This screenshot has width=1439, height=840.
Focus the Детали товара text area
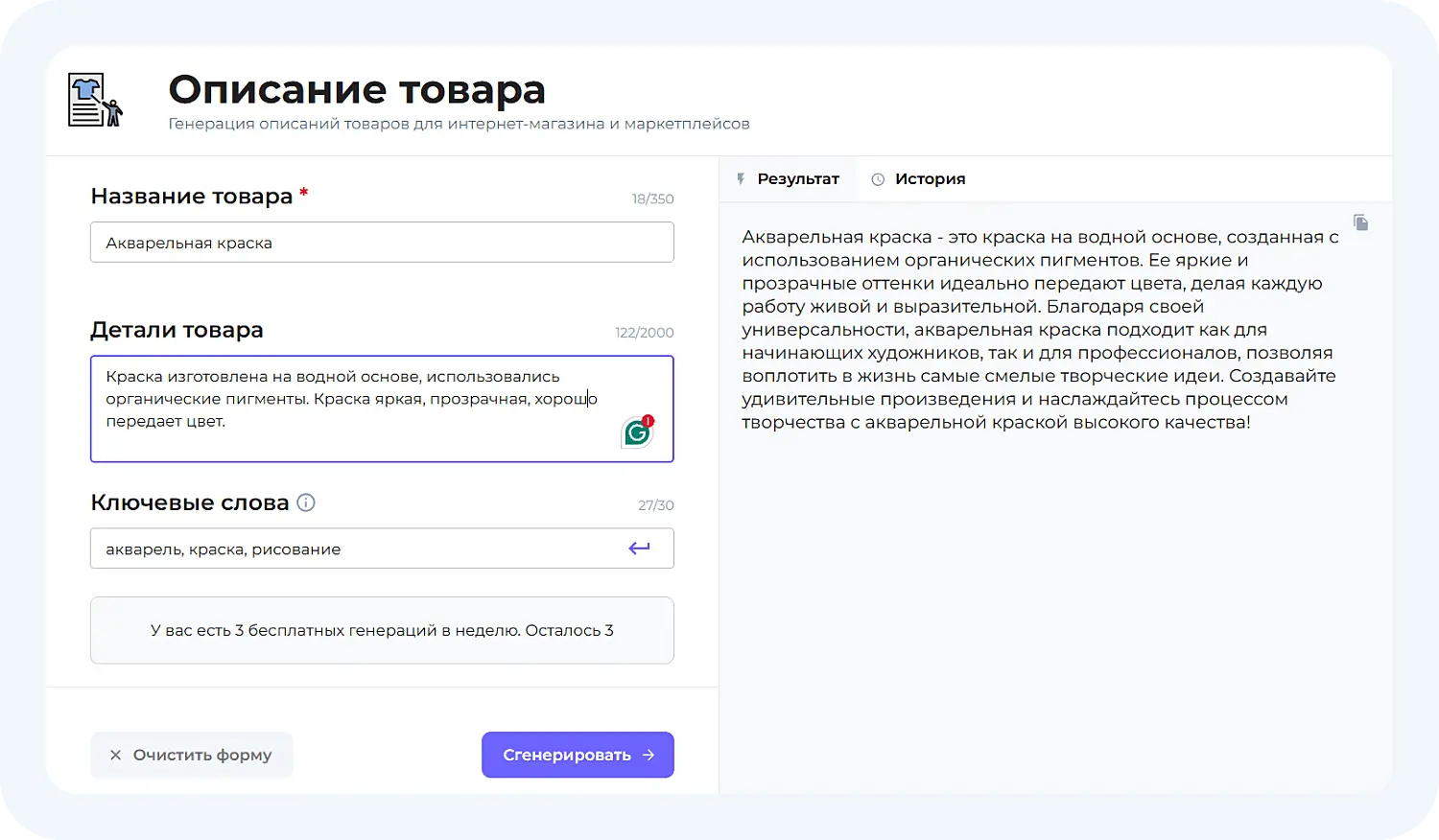[x=382, y=408]
